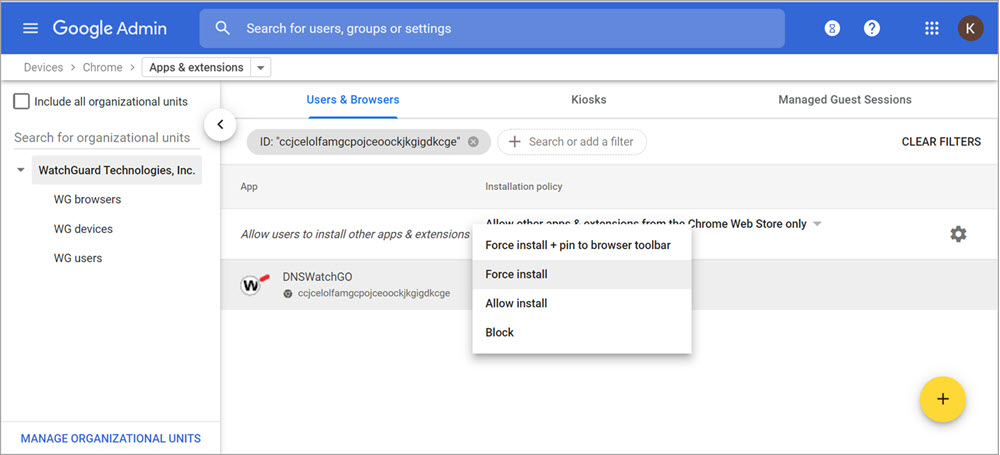Choose Block option
Image resolution: width=1000 pixels, height=455 pixels.
pyautogui.click(x=582, y=332)
